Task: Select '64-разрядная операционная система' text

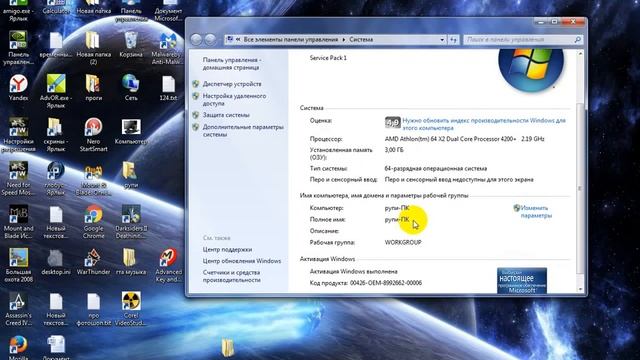Action: 436,168
